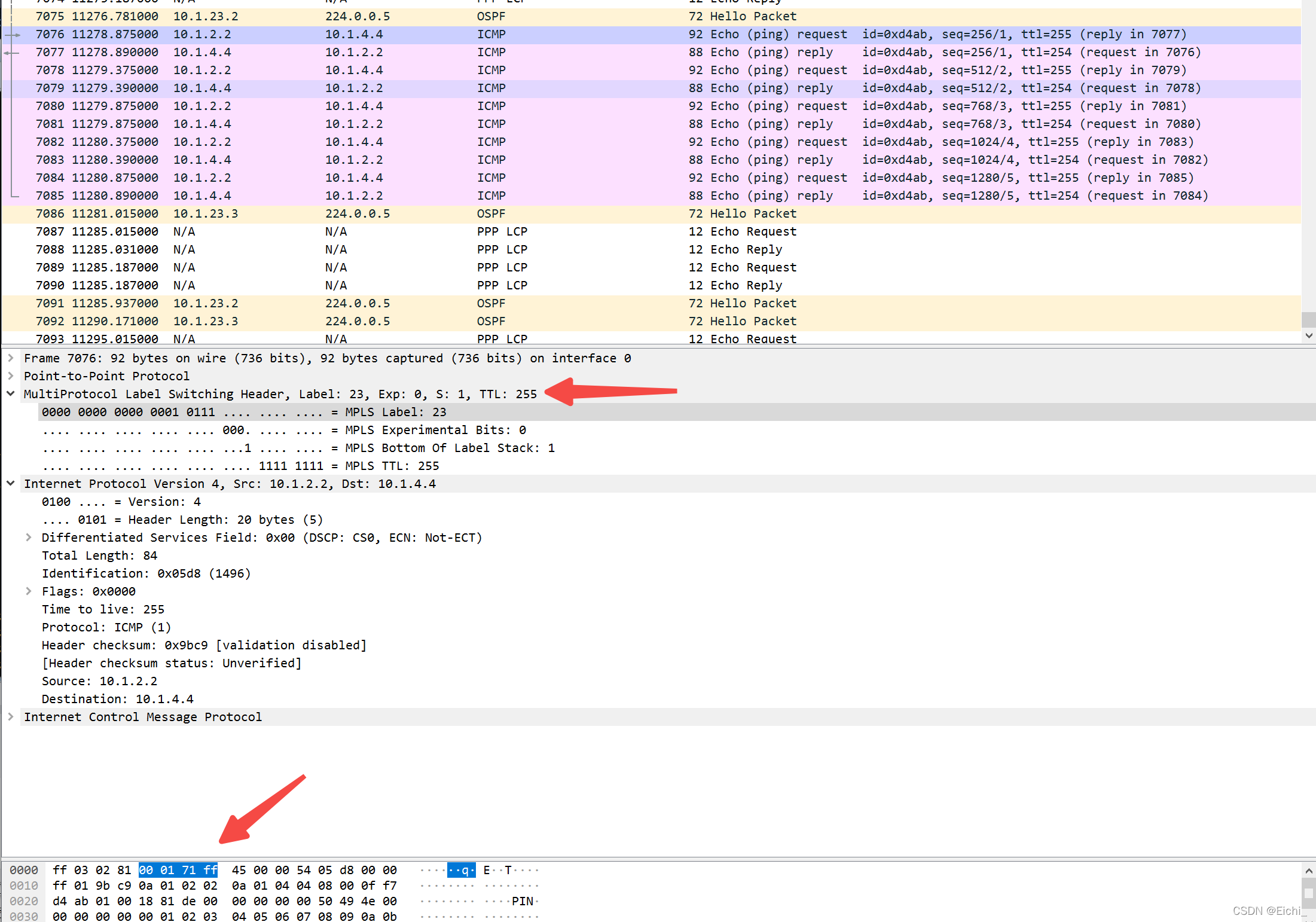Select packet 7083 ICMP reply seq=1024/4
Screen dimensions: 1316x922
[651, 160]
